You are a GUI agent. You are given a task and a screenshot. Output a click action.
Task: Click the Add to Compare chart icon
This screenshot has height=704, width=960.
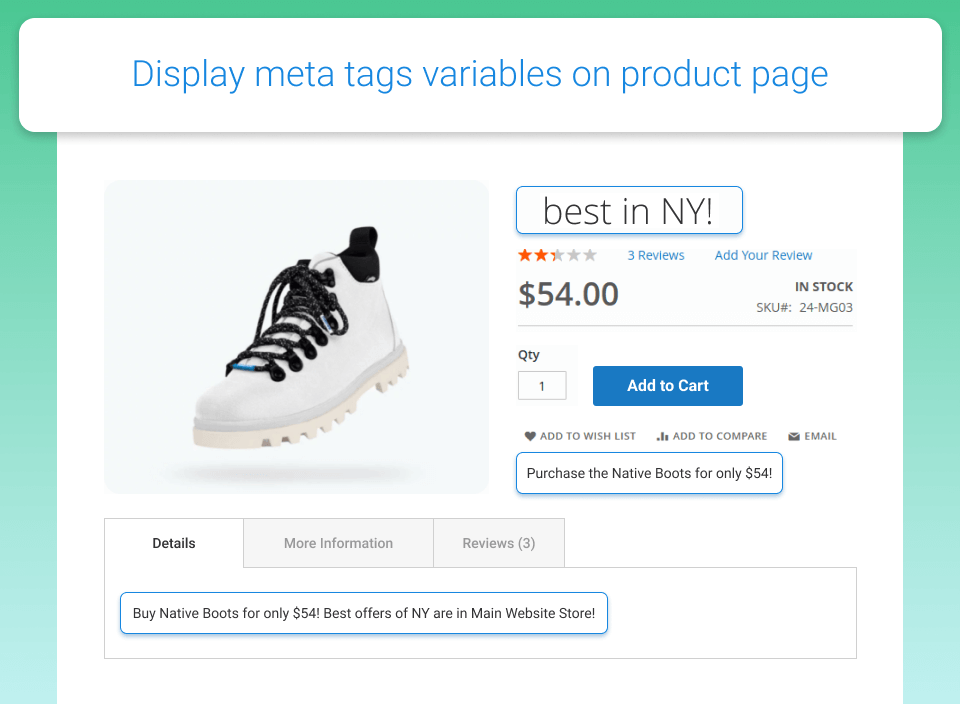click(661, 436)
